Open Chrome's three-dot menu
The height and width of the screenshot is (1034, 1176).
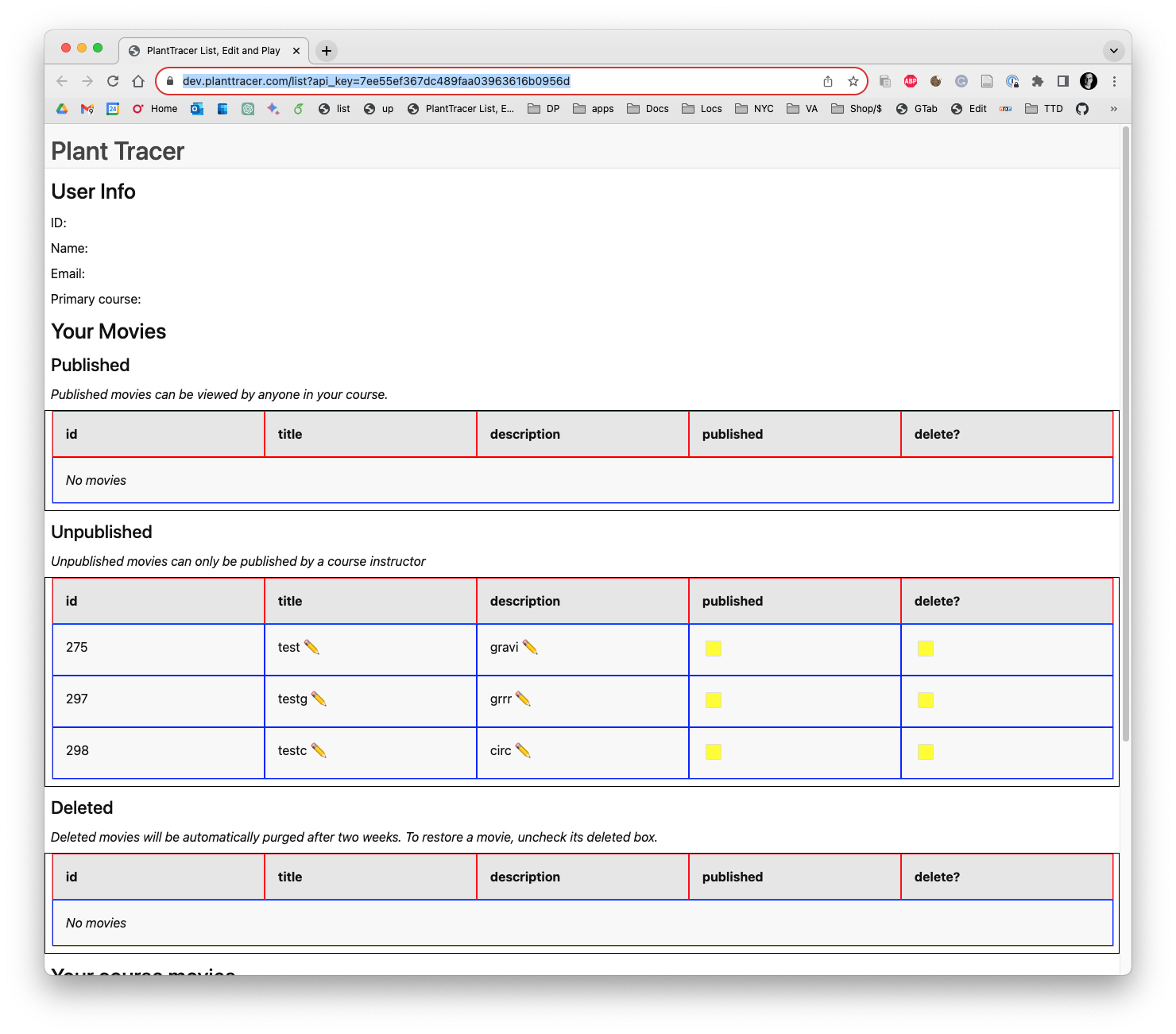(1116, 81)
